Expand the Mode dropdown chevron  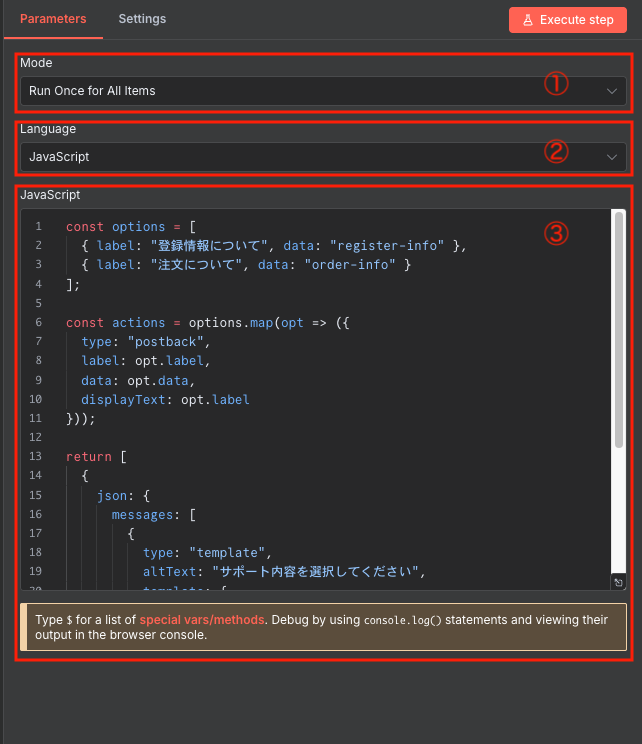click(x=612, y=91)
